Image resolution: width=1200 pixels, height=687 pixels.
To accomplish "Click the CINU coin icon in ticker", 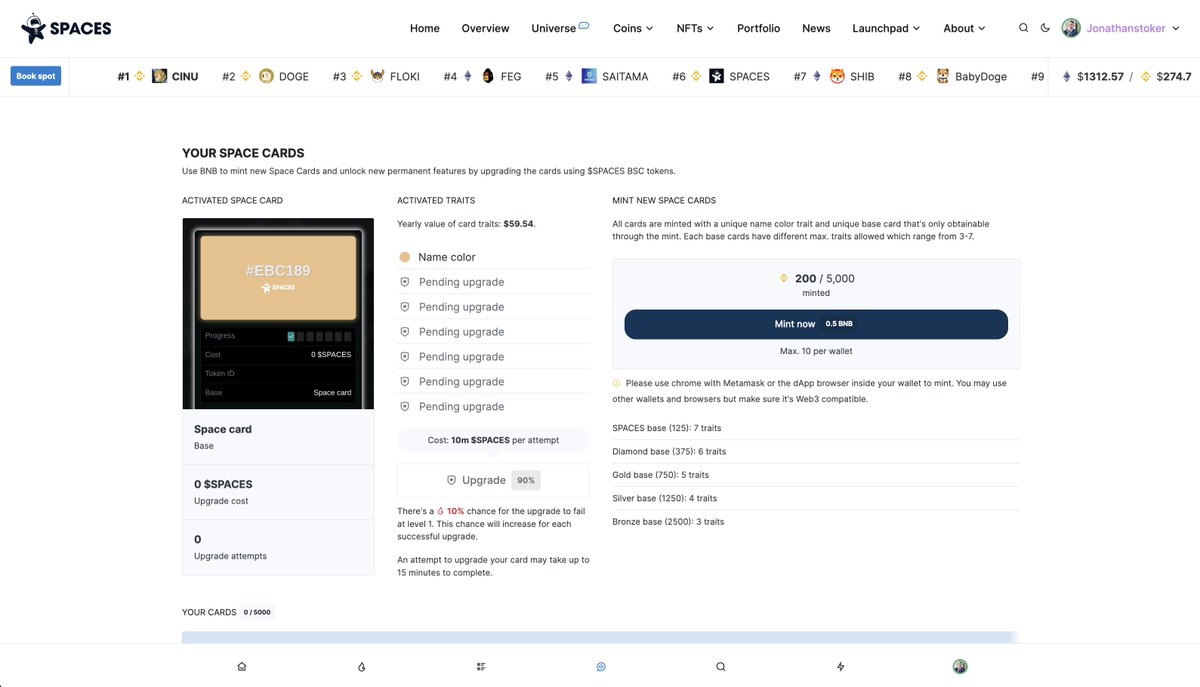I will pyautogui.click(x=160, y=76).
